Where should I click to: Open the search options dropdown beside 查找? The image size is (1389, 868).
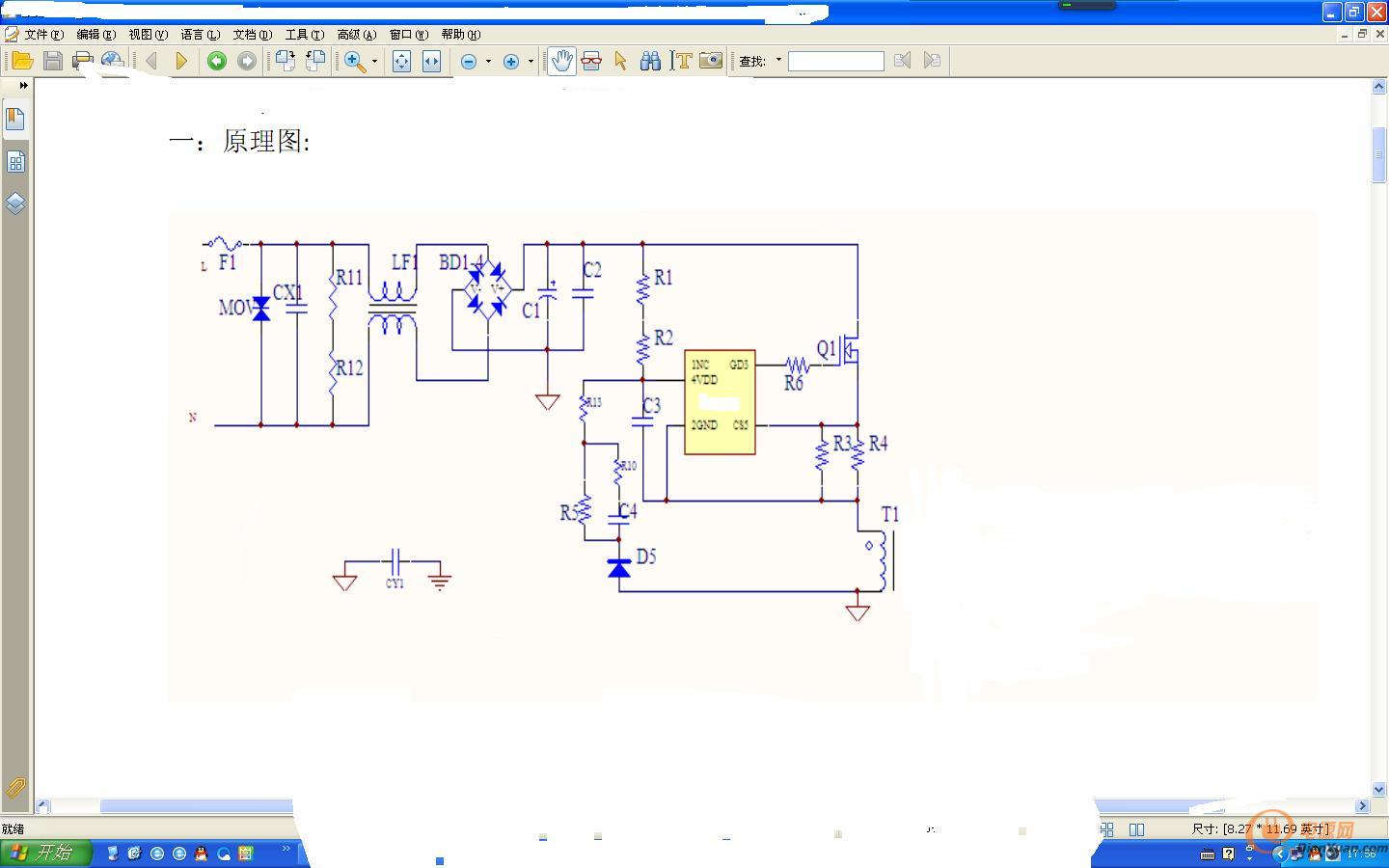[778, 61]
